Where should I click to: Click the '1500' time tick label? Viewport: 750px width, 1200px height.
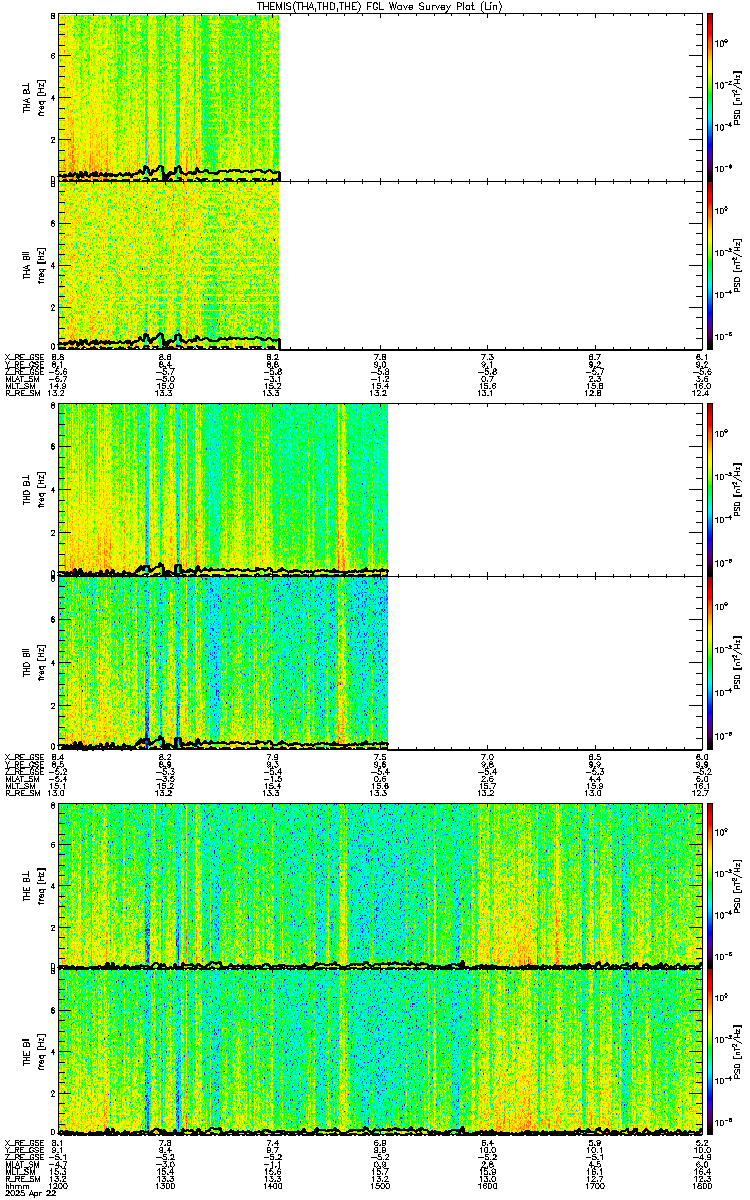pyautogui.click(x=380, y=1185)
